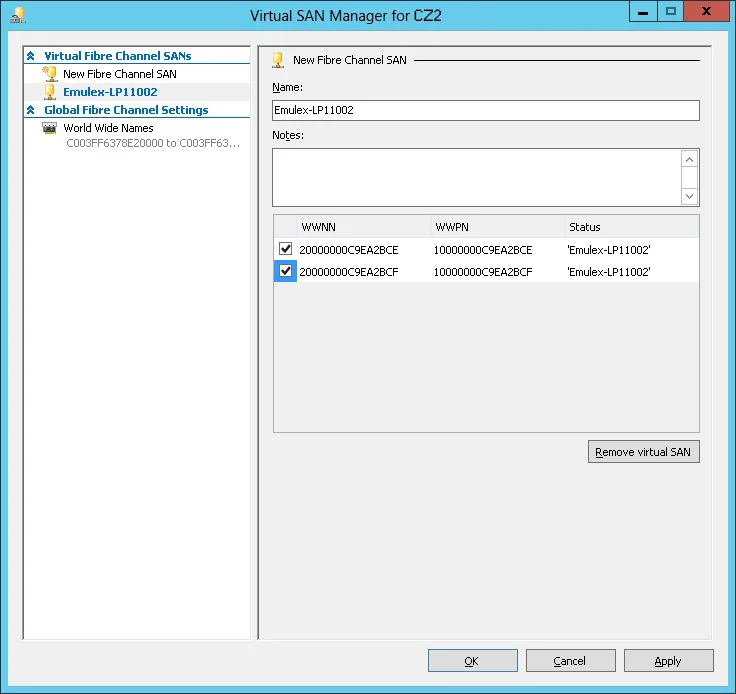Click the Apply button

(x=668, y=661)
